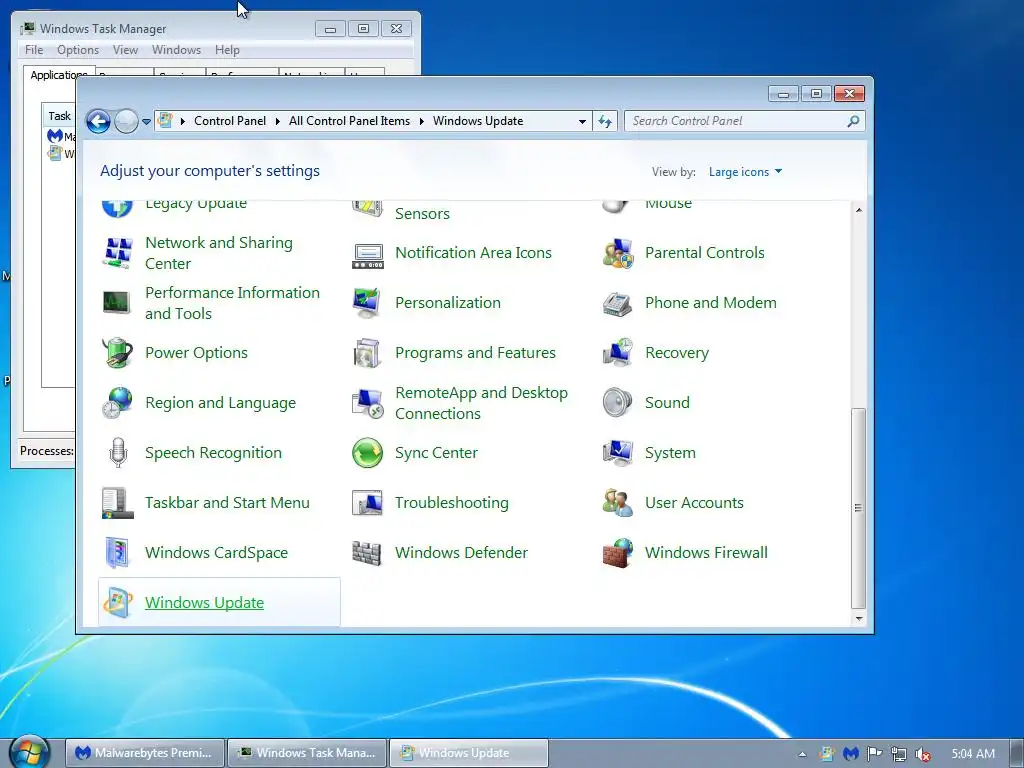Open the green Sync Center icon
The height and width of the screenshot is (768, 1024).
(368, 453)
